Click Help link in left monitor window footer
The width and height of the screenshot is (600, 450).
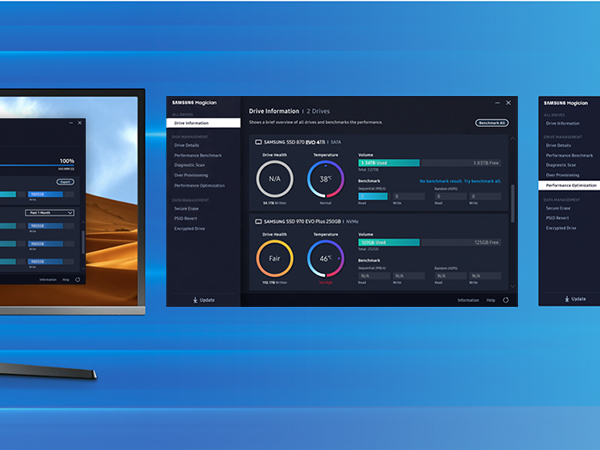tap(66, 280)
